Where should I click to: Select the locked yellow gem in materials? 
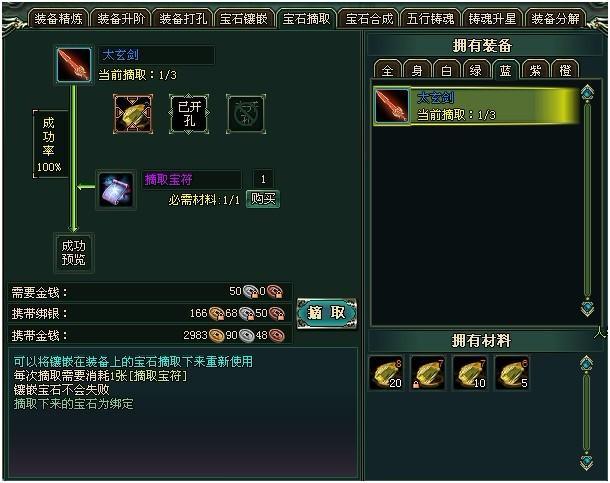coord(428,373)
